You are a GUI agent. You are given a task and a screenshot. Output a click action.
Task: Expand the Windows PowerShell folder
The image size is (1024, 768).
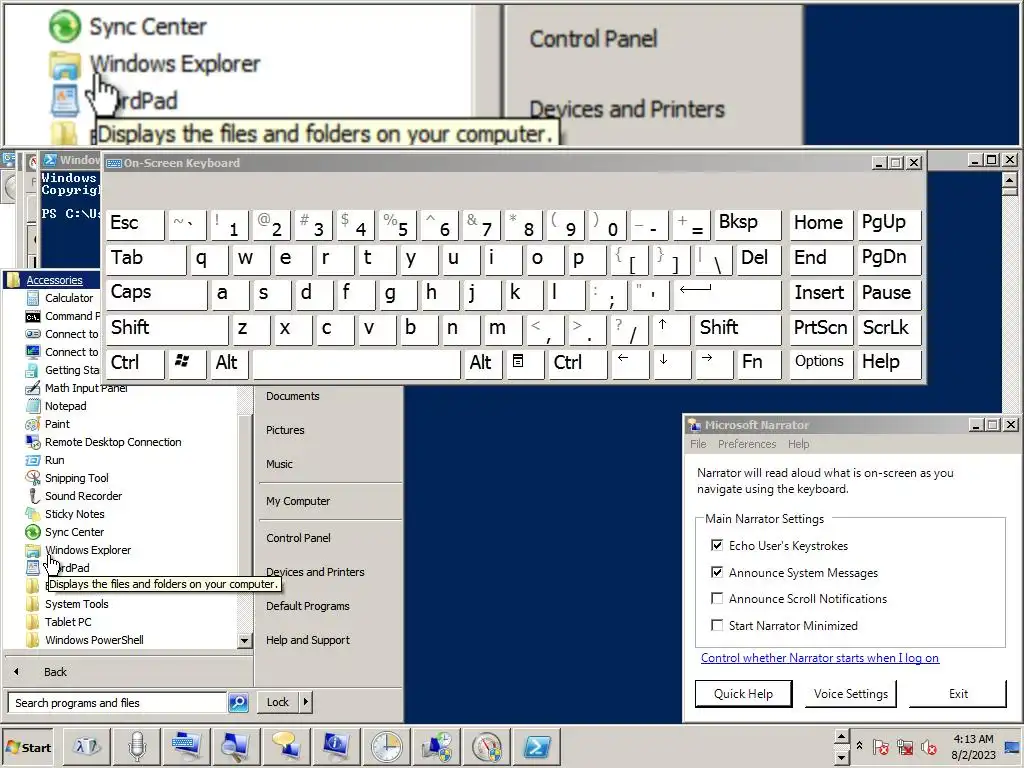coord(85,640)
